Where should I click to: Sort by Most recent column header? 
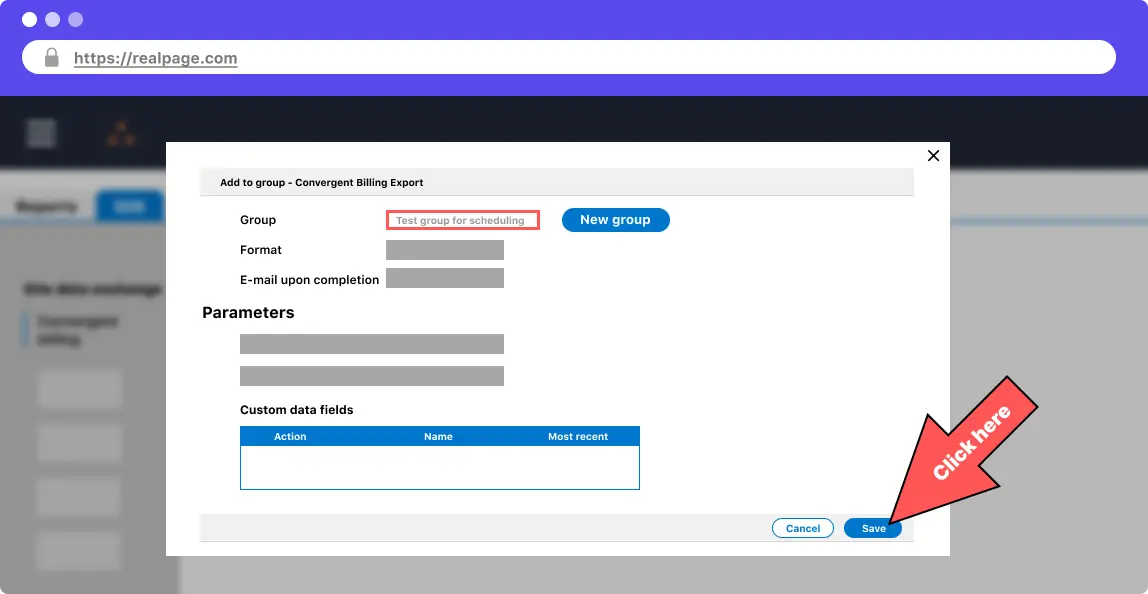point(578,436)
